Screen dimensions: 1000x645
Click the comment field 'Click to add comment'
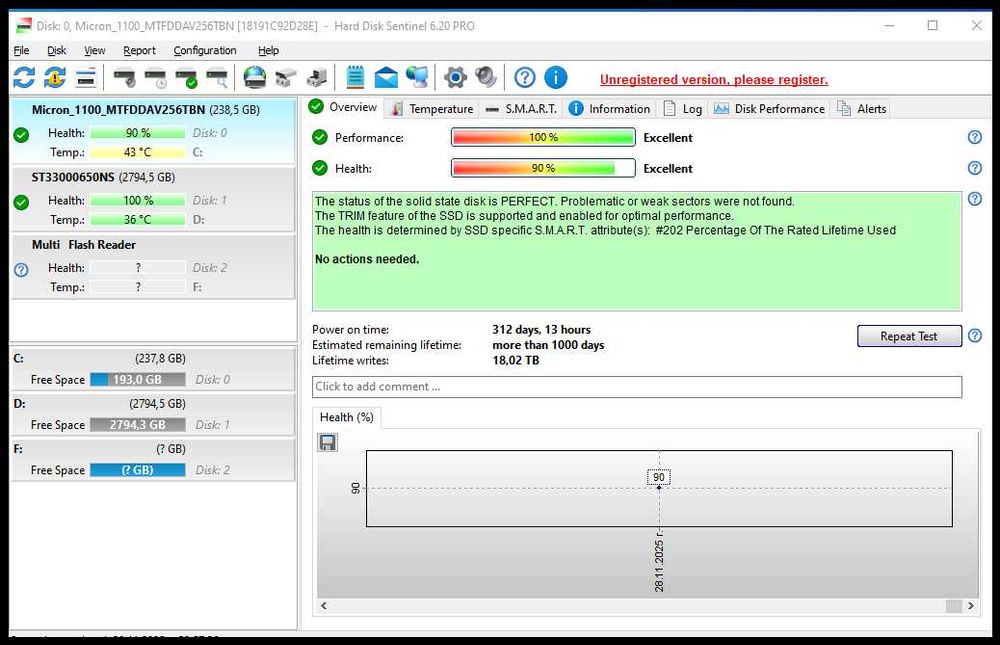coord(636,387)
